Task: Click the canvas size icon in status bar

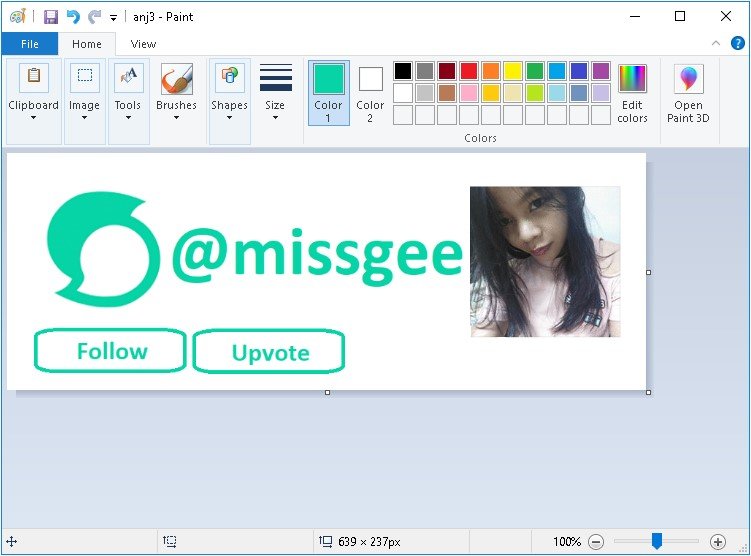Action: coord(326,542)
